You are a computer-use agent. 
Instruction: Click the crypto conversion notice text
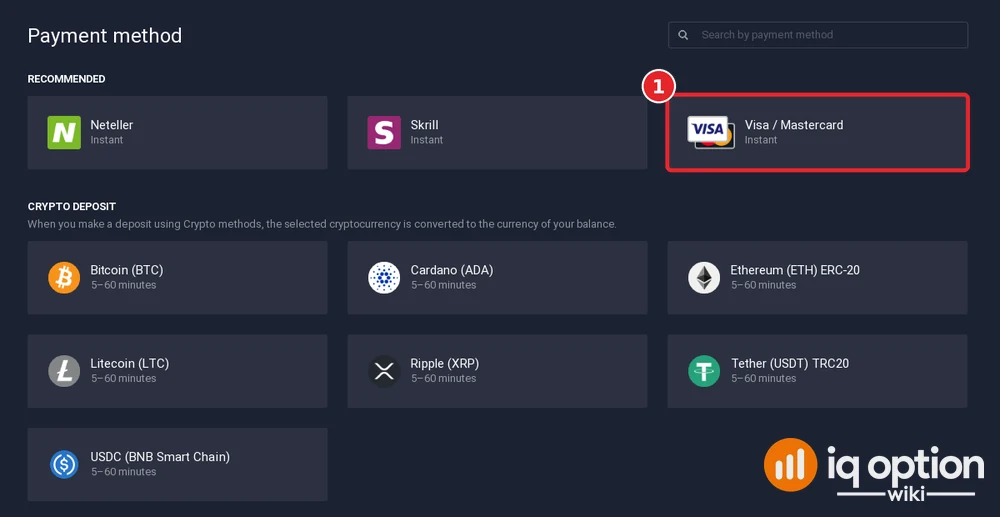[x=322, y=224]
